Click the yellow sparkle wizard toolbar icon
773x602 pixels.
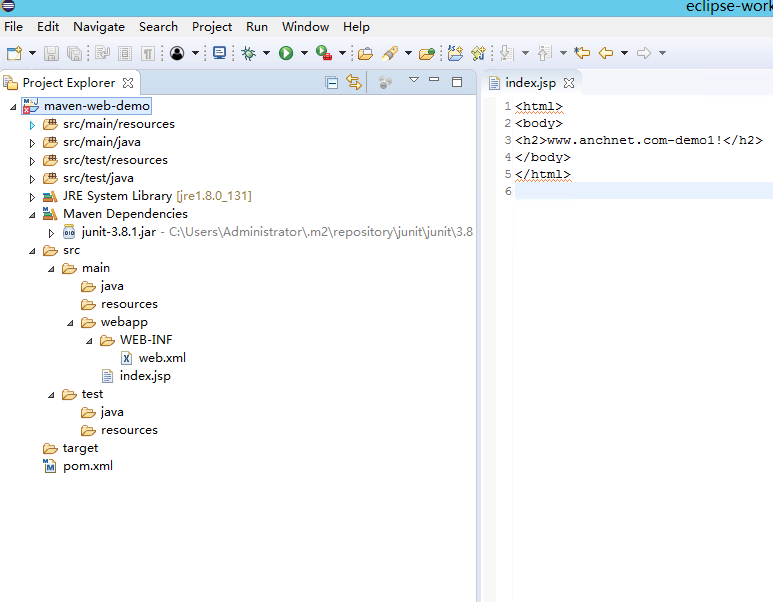(479, 53)
